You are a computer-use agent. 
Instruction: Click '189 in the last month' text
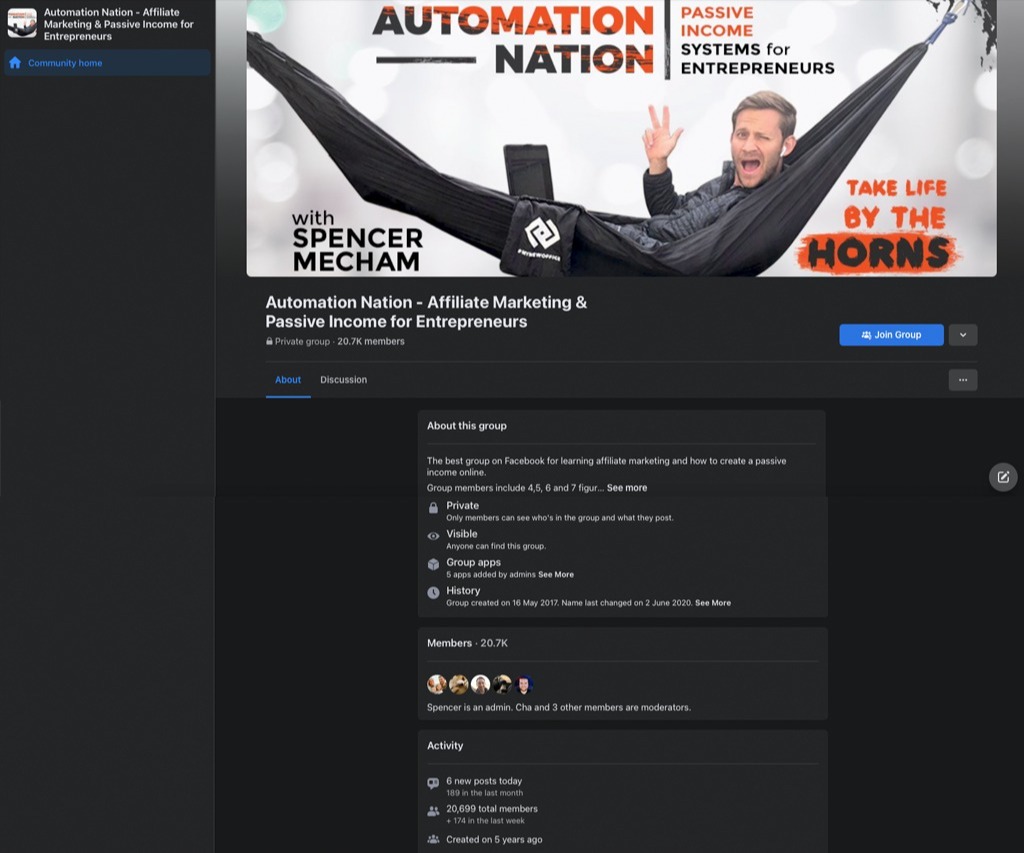[485, 793]
